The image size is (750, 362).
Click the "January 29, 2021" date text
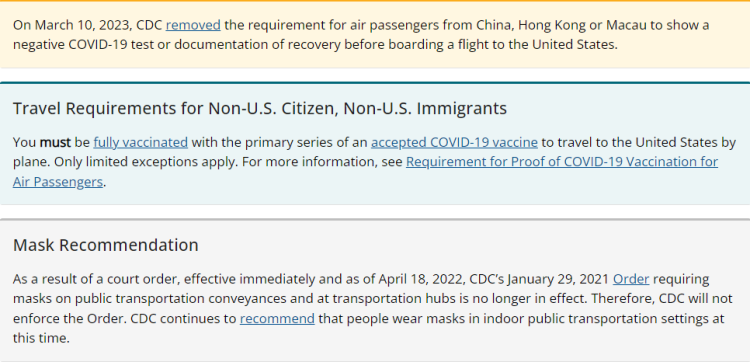pos(558,279)
